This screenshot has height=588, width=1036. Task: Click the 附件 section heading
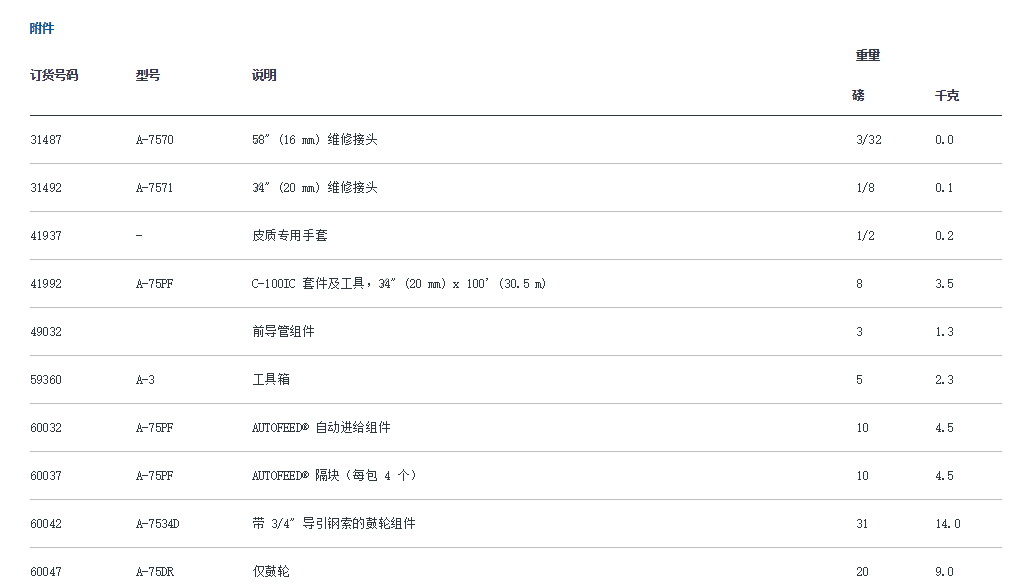point(42,28)
